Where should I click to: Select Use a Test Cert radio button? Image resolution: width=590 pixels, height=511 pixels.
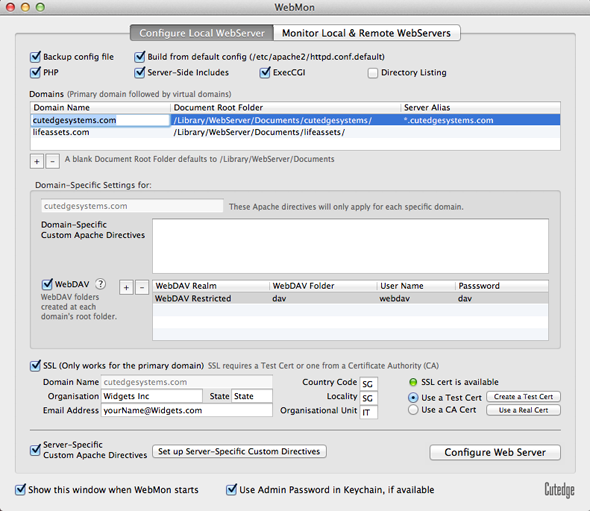click(x=413, y=398)
